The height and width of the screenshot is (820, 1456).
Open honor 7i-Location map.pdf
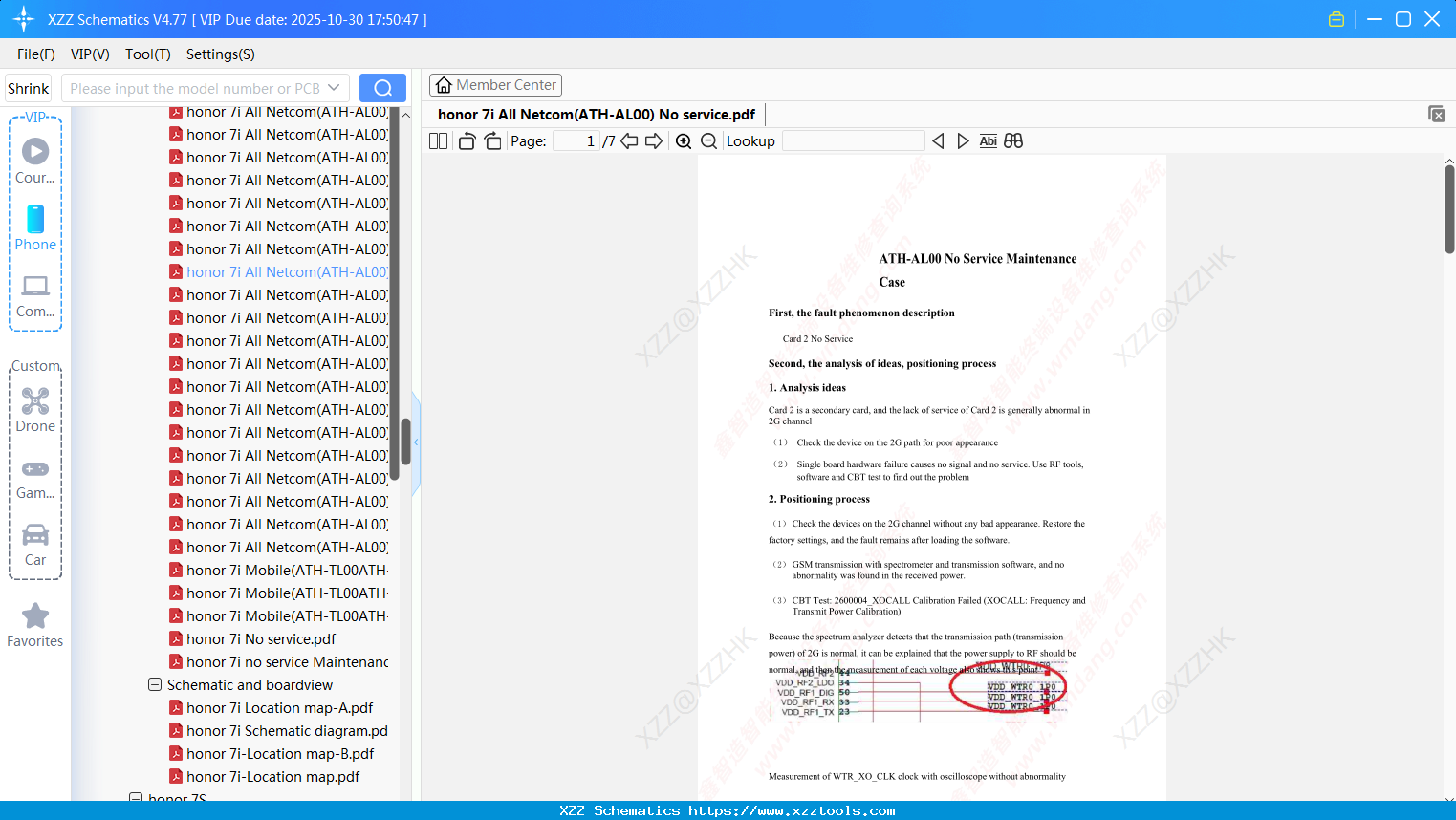(265, 776)
